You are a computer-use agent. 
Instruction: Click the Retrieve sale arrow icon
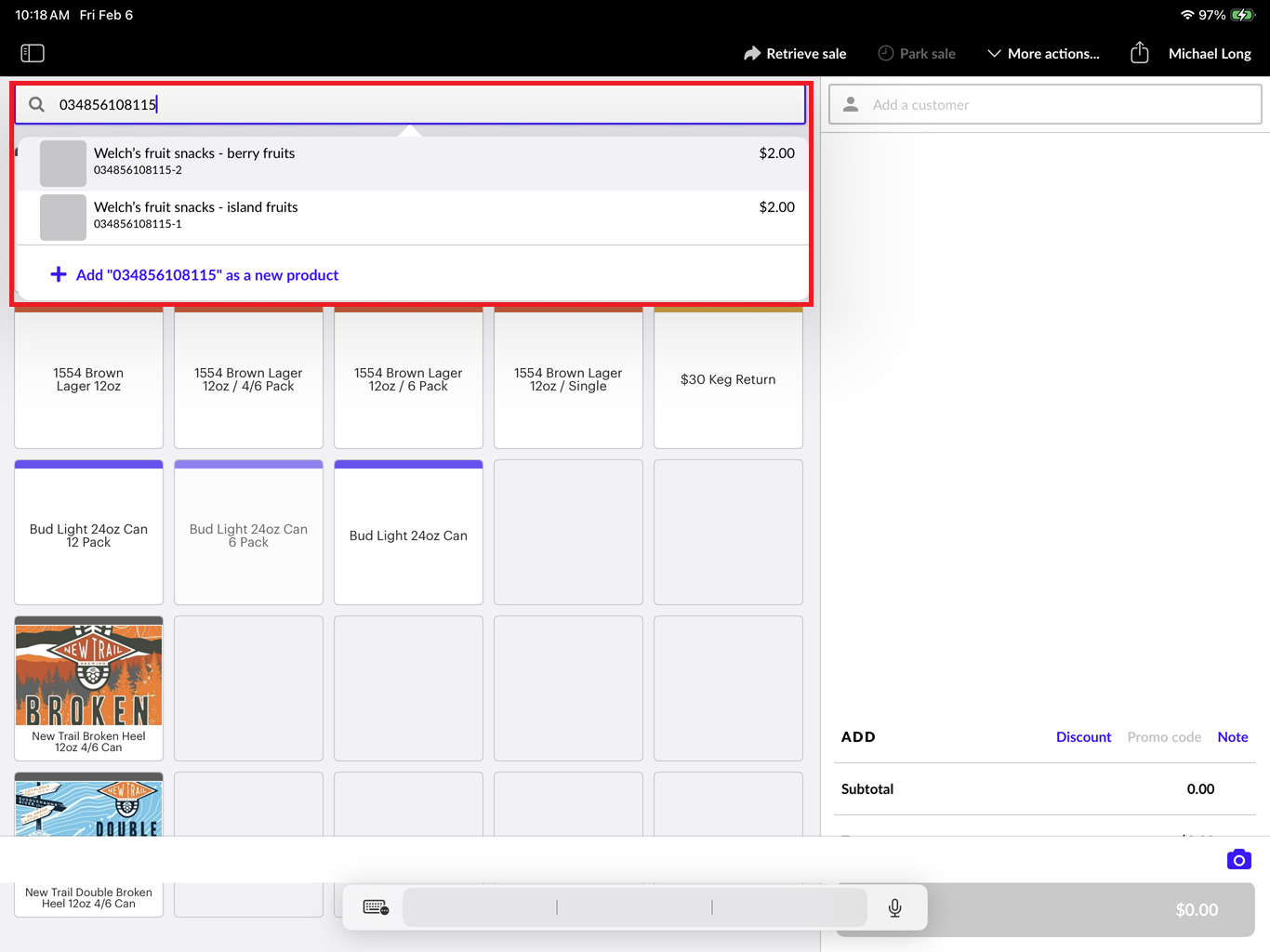(752, 53)
